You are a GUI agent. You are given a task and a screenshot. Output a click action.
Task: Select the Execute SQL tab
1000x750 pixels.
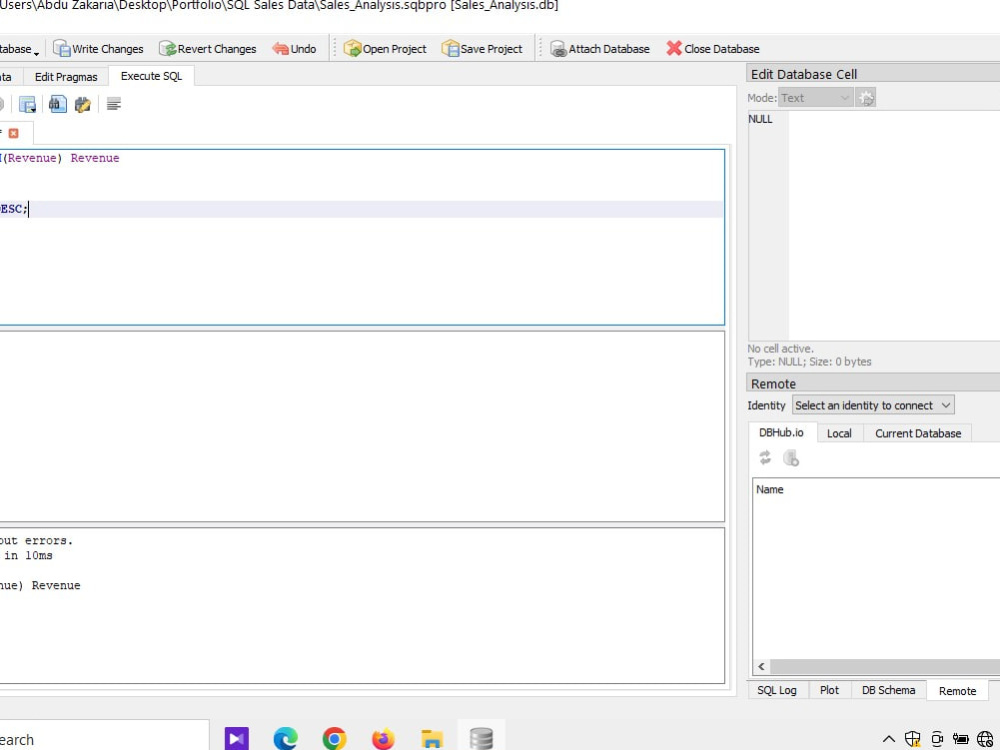pyautogui.click(x=151, y=76)
